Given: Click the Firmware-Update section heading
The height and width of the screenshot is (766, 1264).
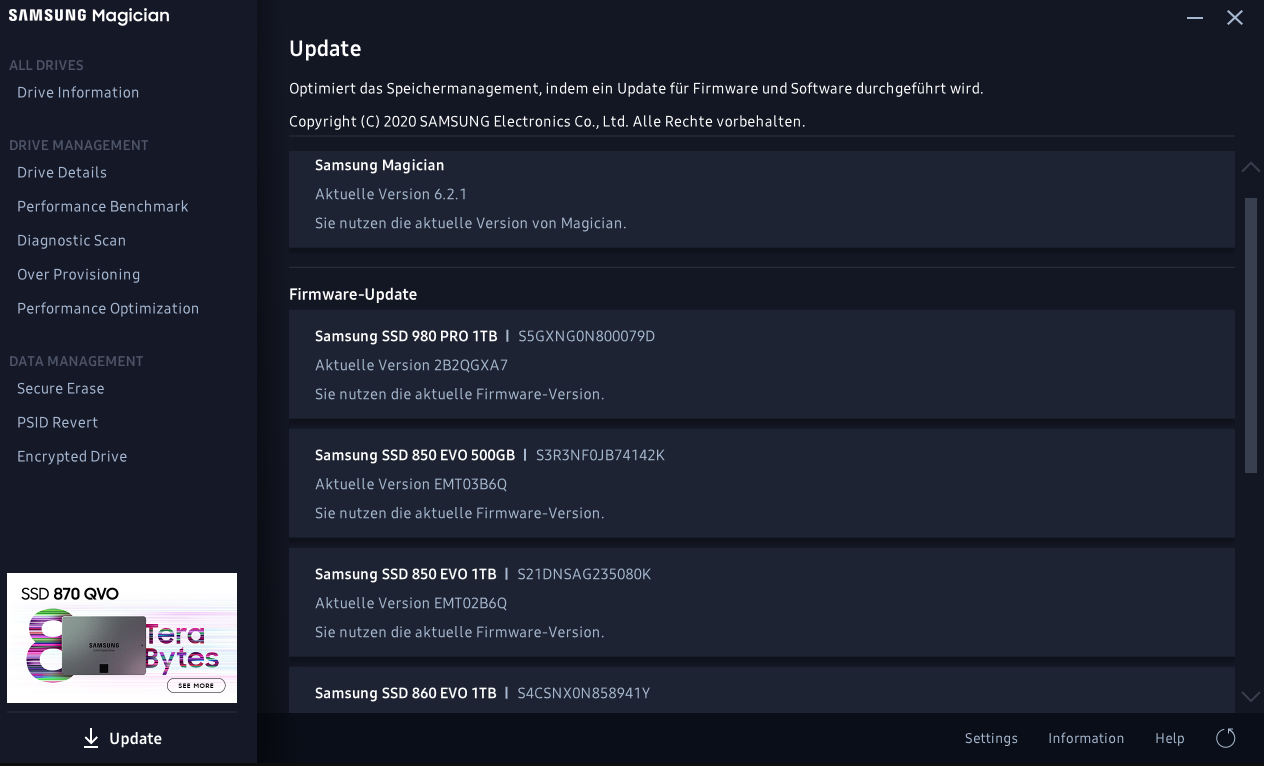Looking at the screenshot, I should 353,294.
